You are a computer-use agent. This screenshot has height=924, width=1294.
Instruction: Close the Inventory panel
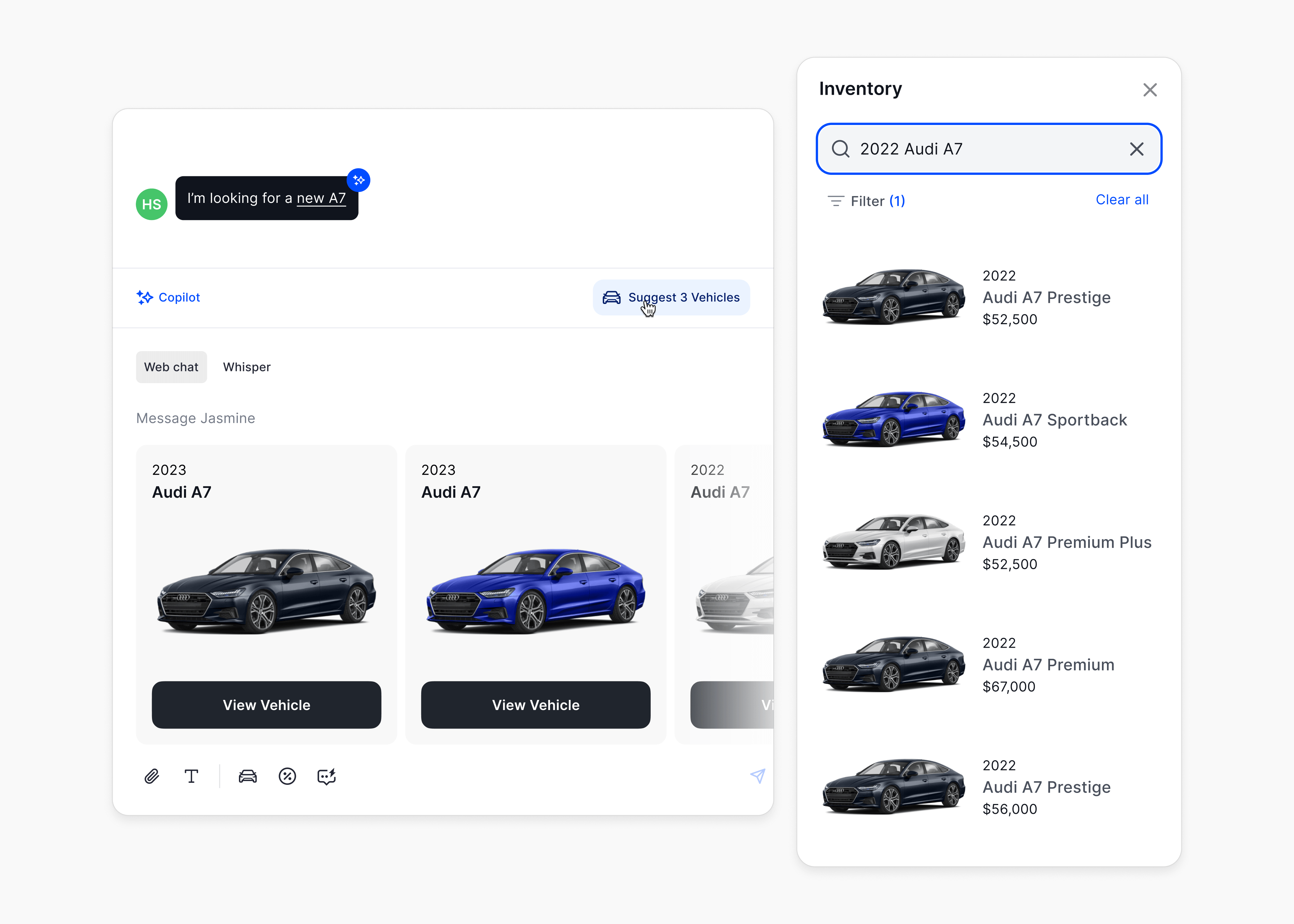(1149, 90)
